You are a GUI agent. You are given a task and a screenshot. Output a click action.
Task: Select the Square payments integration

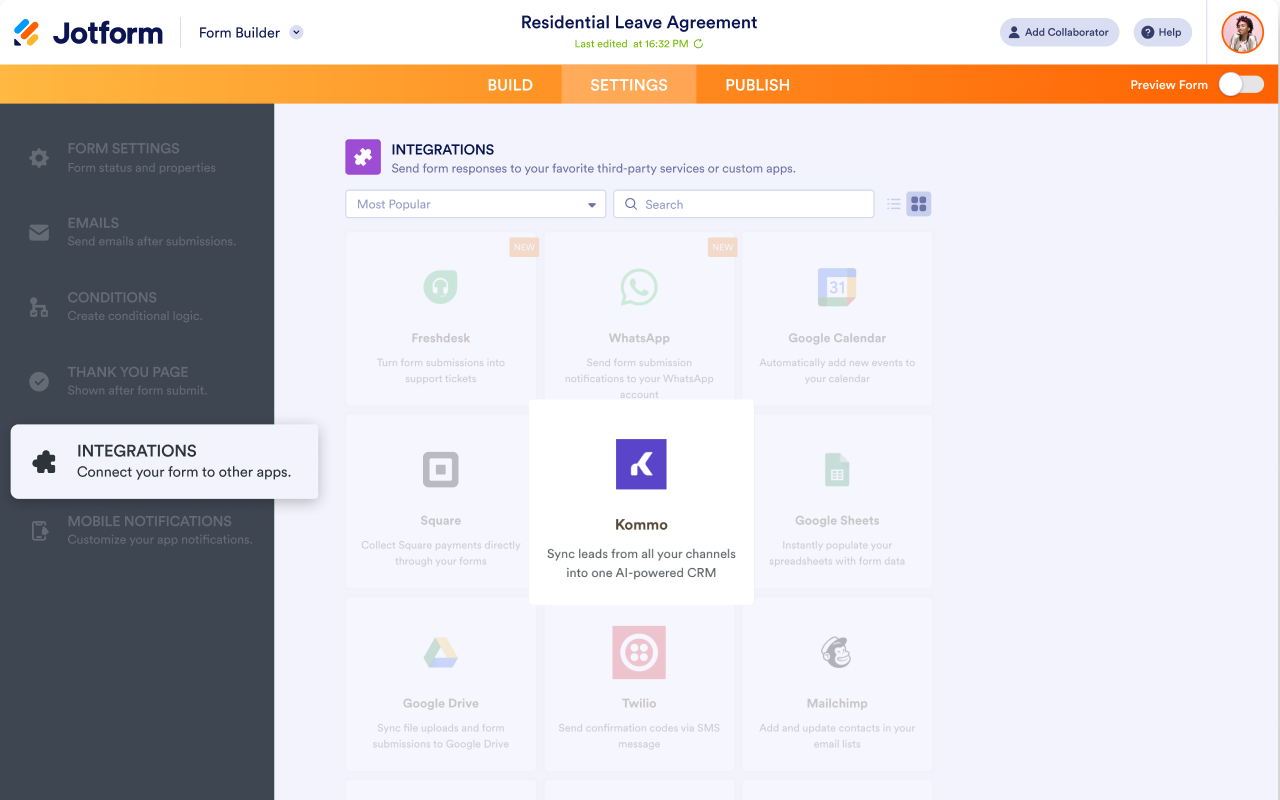(440, 500)
